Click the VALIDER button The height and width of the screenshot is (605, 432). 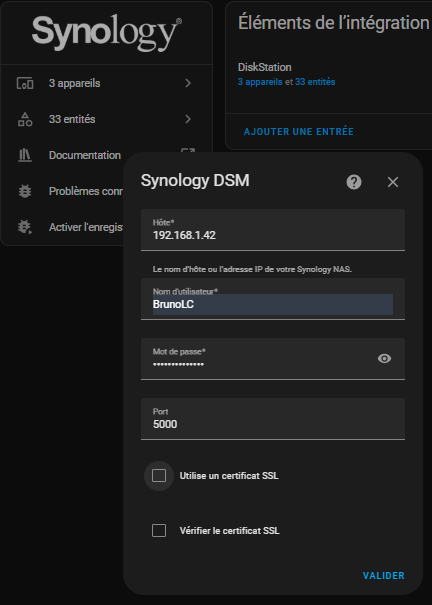coord(383,576)
